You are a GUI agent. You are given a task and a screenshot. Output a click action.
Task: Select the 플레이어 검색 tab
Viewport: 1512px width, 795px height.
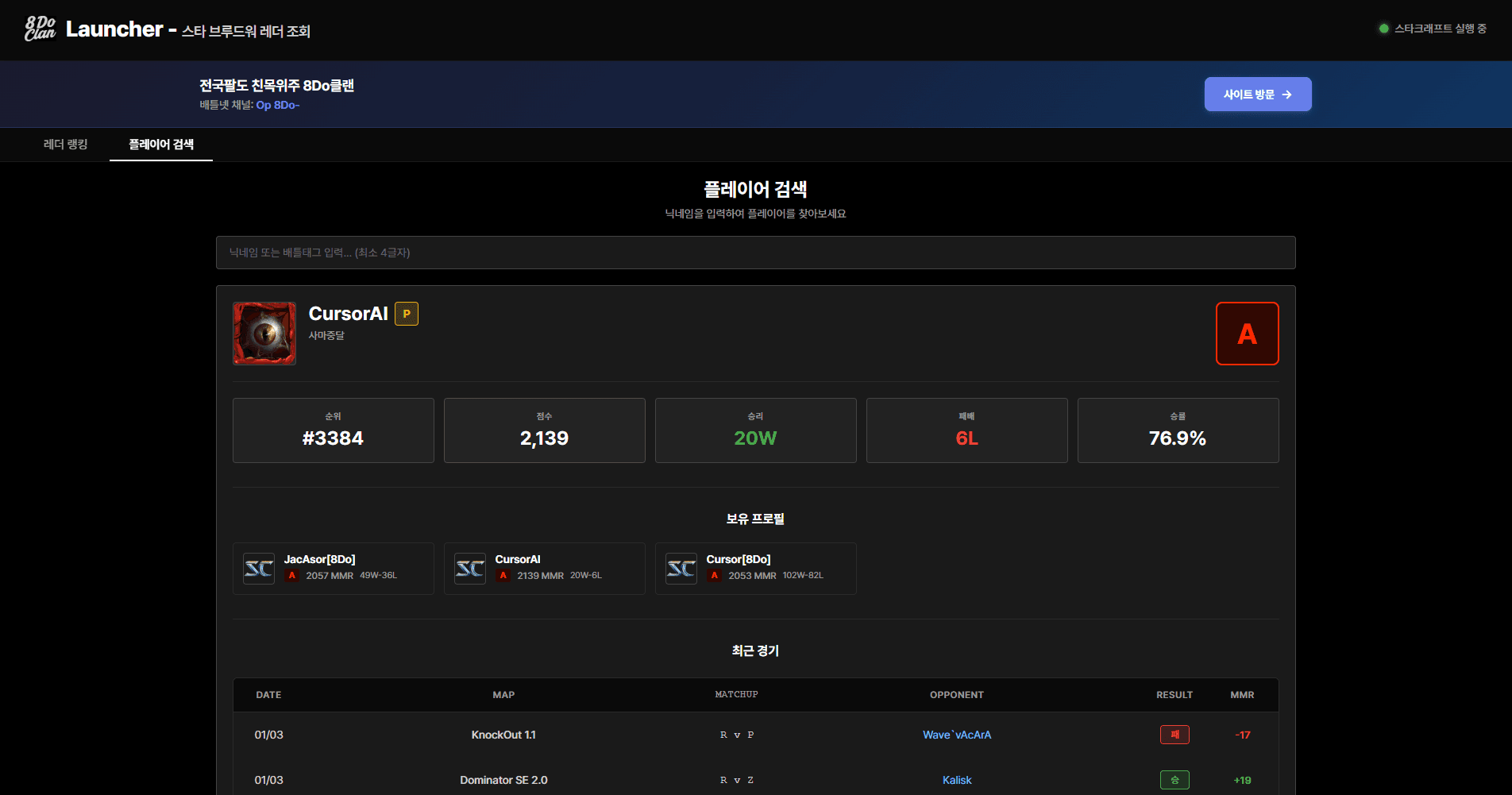pos(161,145)
